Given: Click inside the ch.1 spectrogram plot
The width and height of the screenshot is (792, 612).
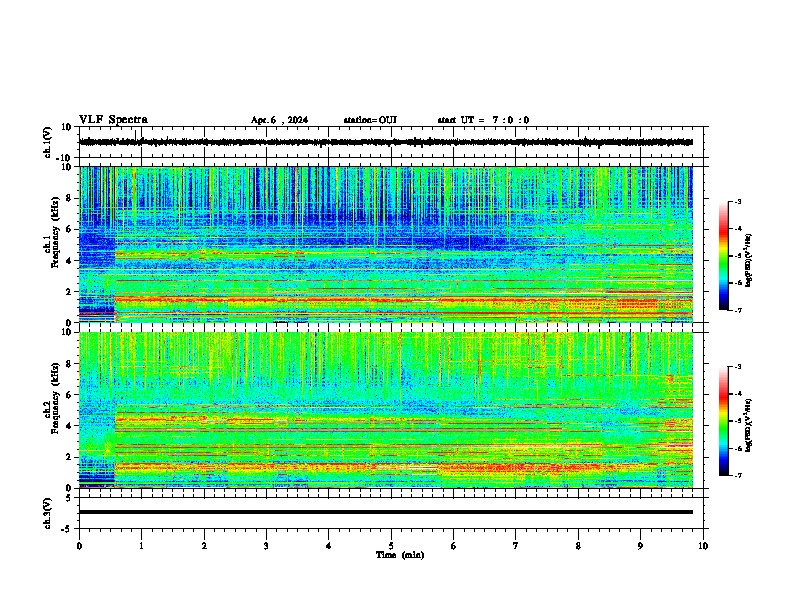Looking at the screenshot, I should pyautogui.click(x=386, y=244).
